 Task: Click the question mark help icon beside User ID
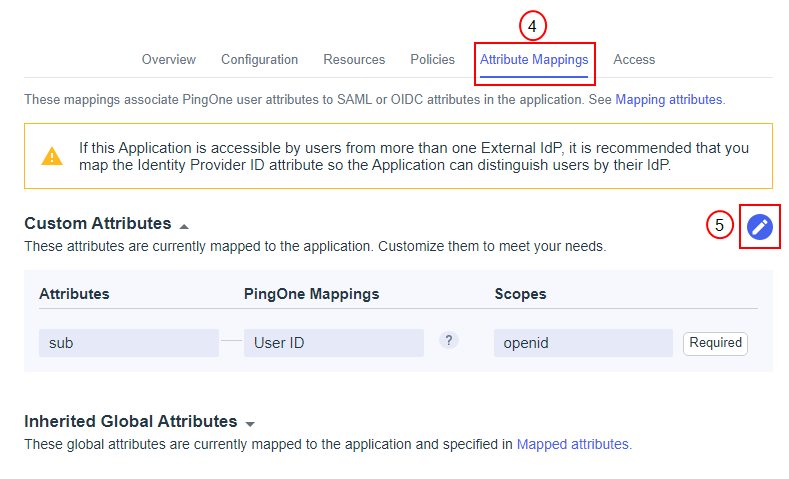(448, 341)
